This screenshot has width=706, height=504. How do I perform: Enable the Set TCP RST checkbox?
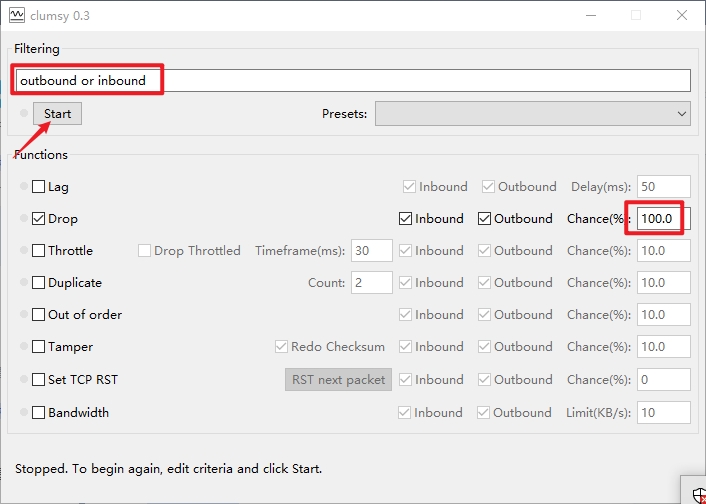pyautogui.click(x=39, y=380)
